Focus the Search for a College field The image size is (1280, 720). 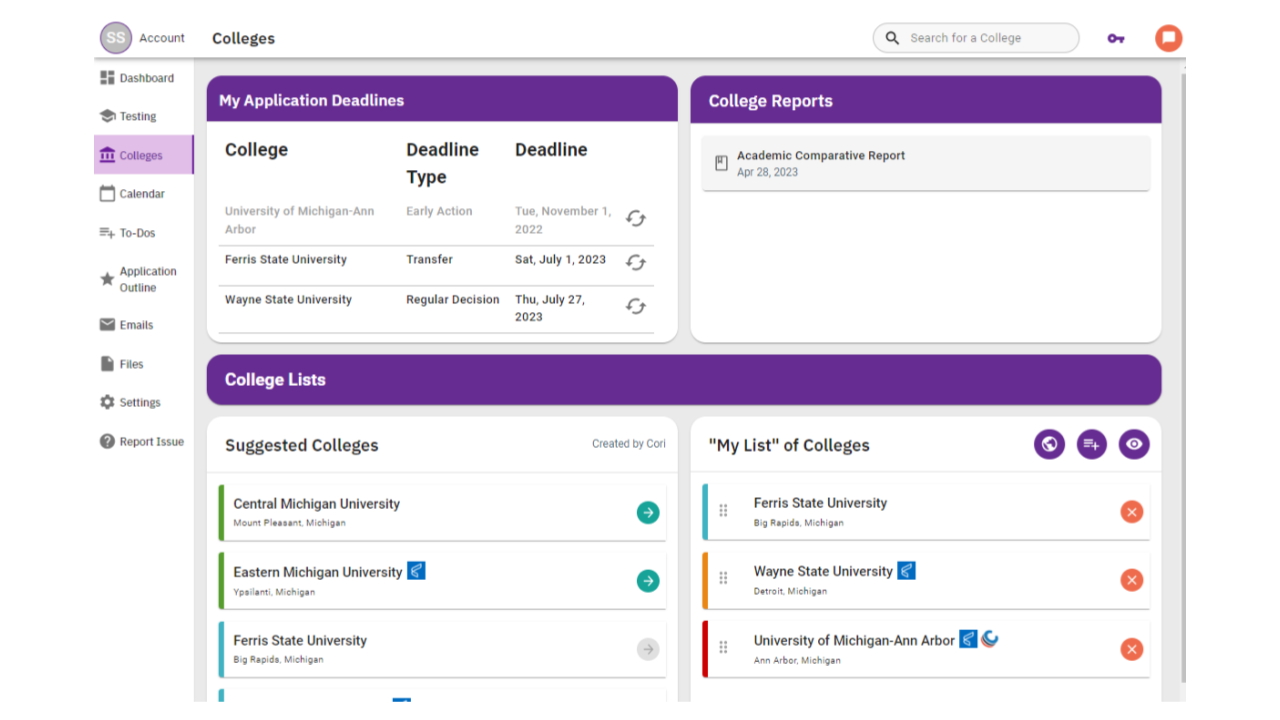click(x=976, y=38)
